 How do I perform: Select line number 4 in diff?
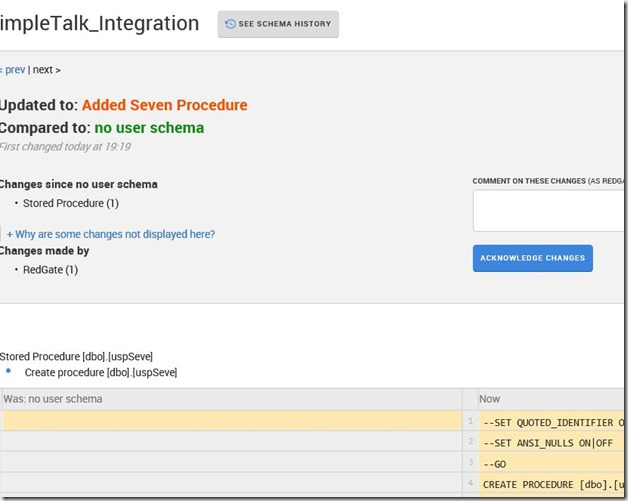(x=469, y=484)
